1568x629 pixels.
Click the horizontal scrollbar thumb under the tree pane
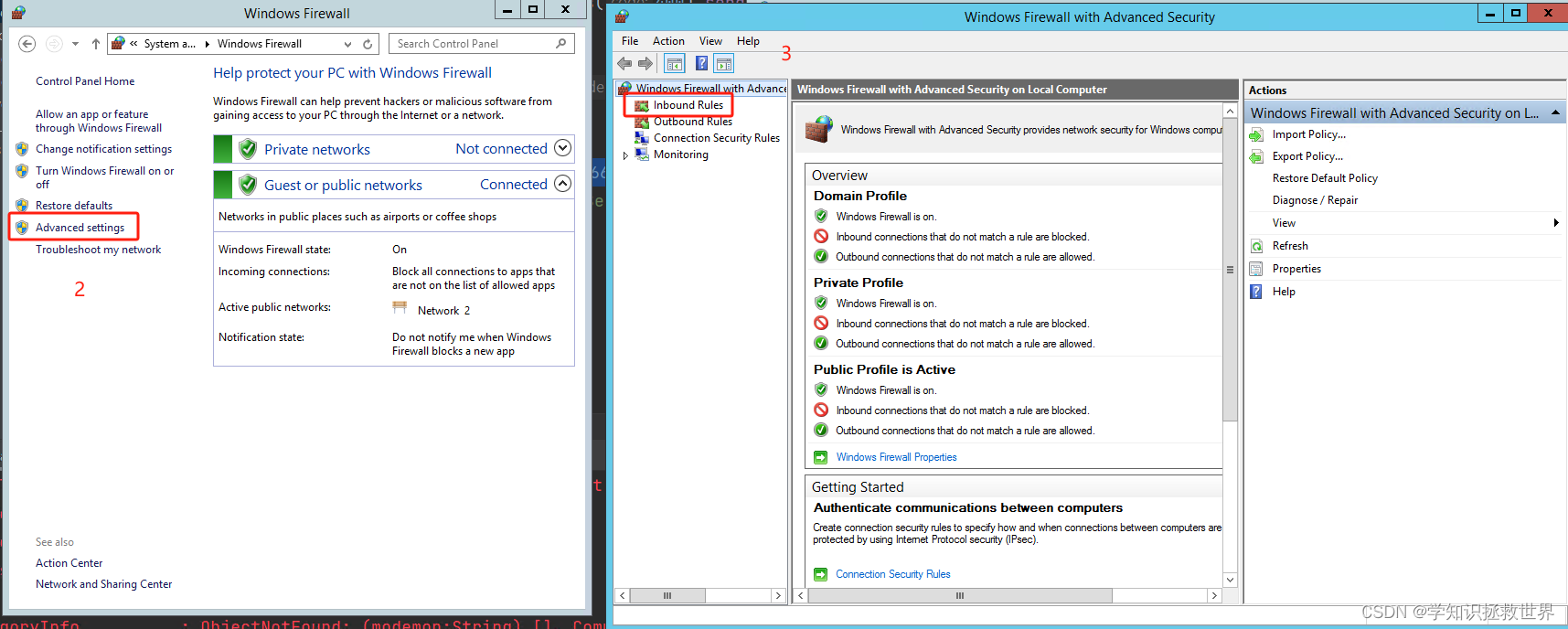667,595
